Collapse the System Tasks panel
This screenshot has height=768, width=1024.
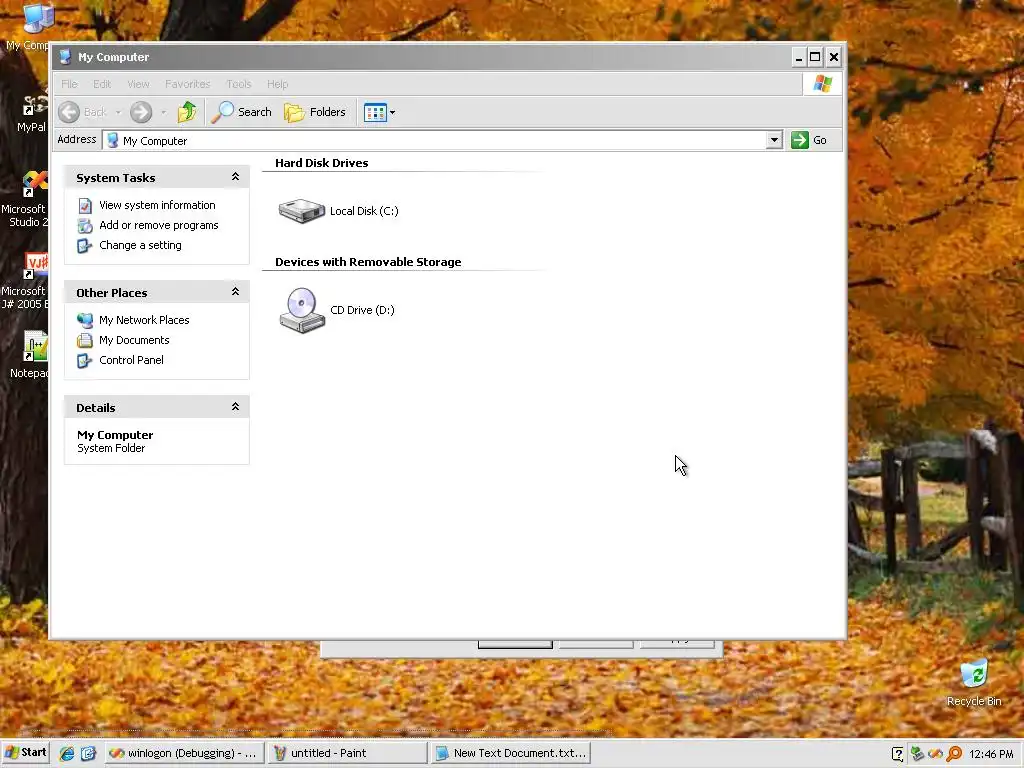click(235, 177)
